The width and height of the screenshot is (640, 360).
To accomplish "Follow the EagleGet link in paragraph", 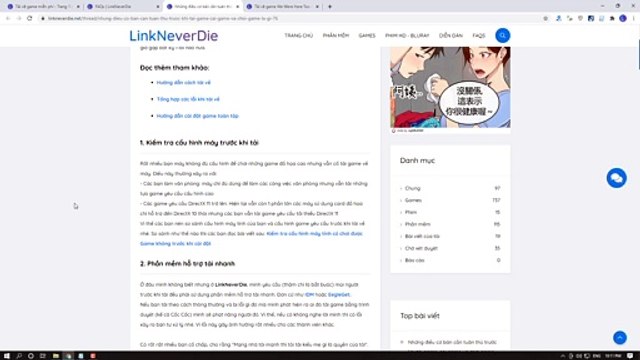I will point(338,295).
